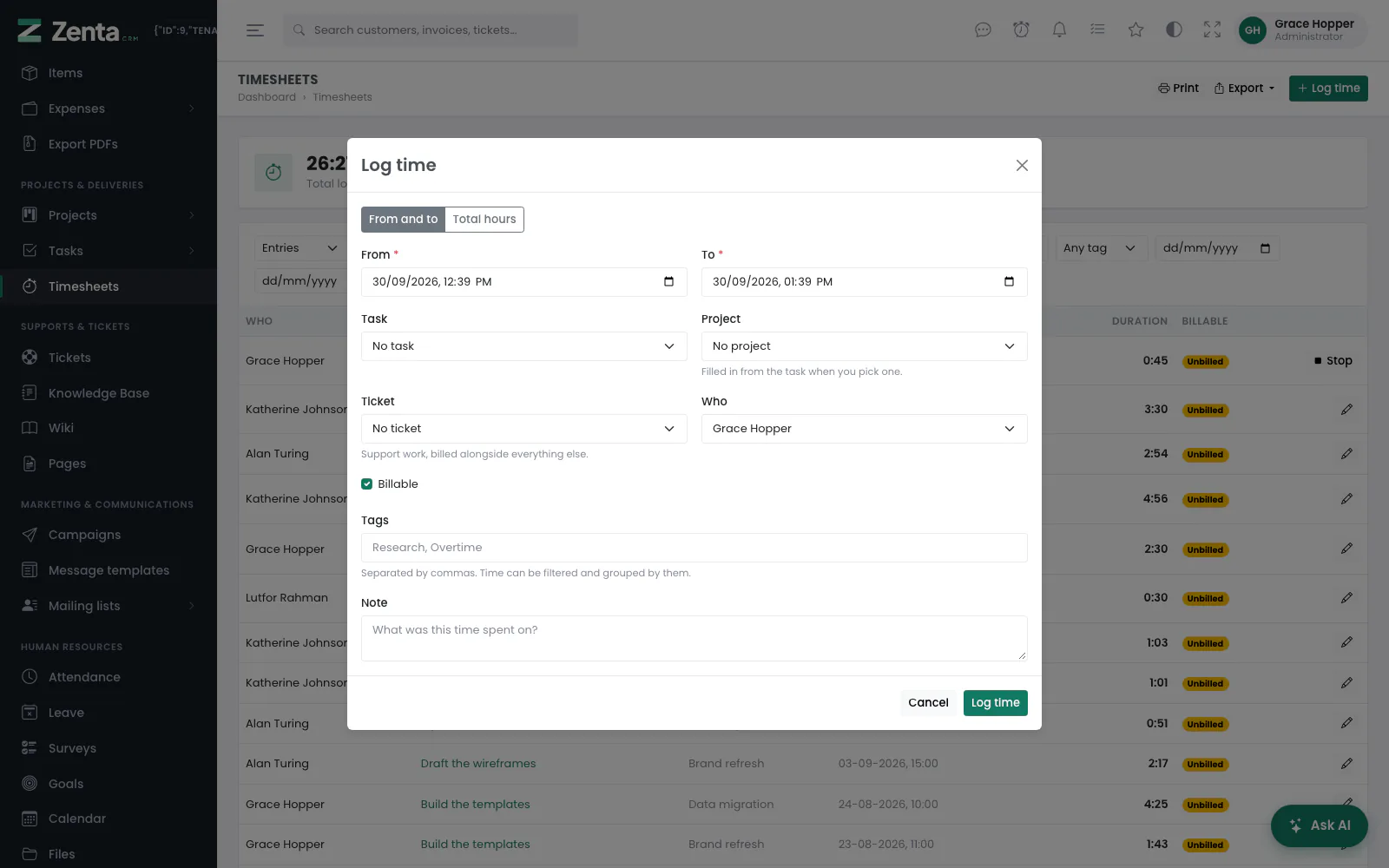Click the Print button
The image size is (1389, 868).
(x=1178, y=88)
